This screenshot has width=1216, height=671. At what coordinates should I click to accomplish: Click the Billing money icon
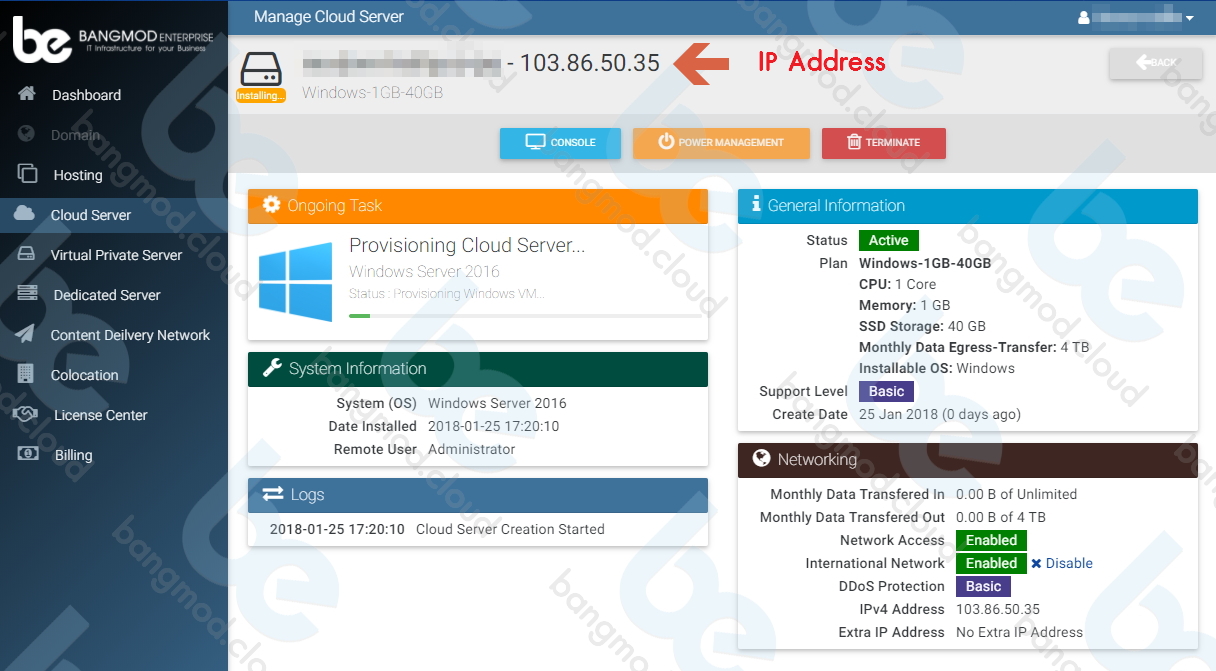28,454
